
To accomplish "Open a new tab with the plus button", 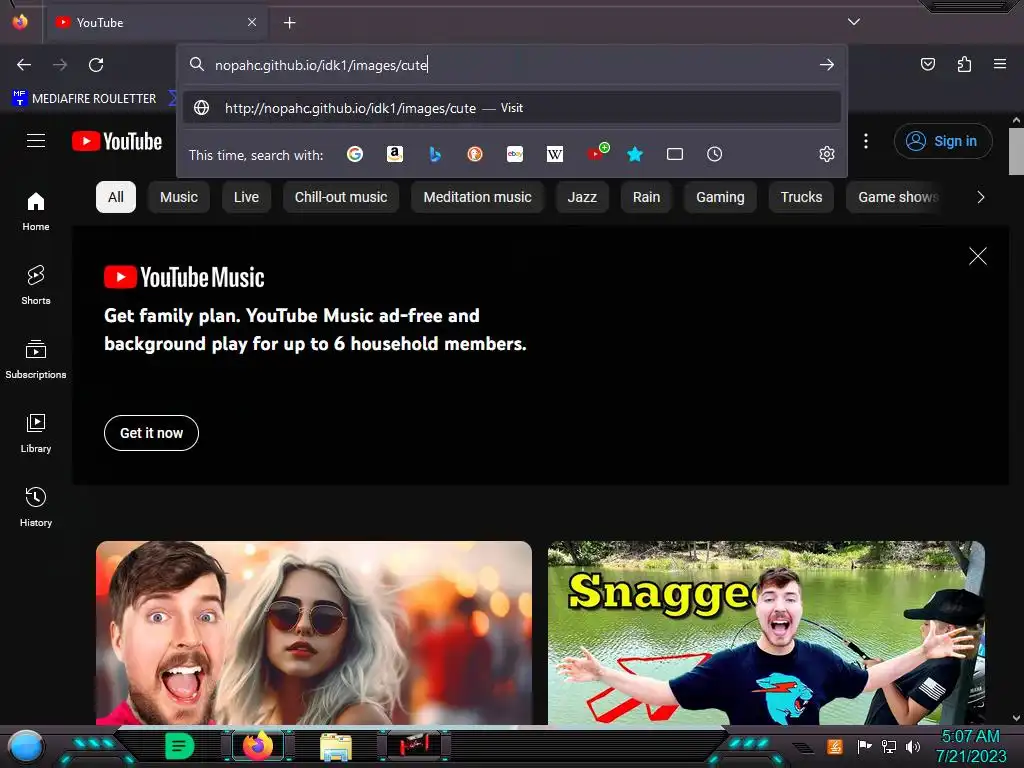I will [289, 23].
